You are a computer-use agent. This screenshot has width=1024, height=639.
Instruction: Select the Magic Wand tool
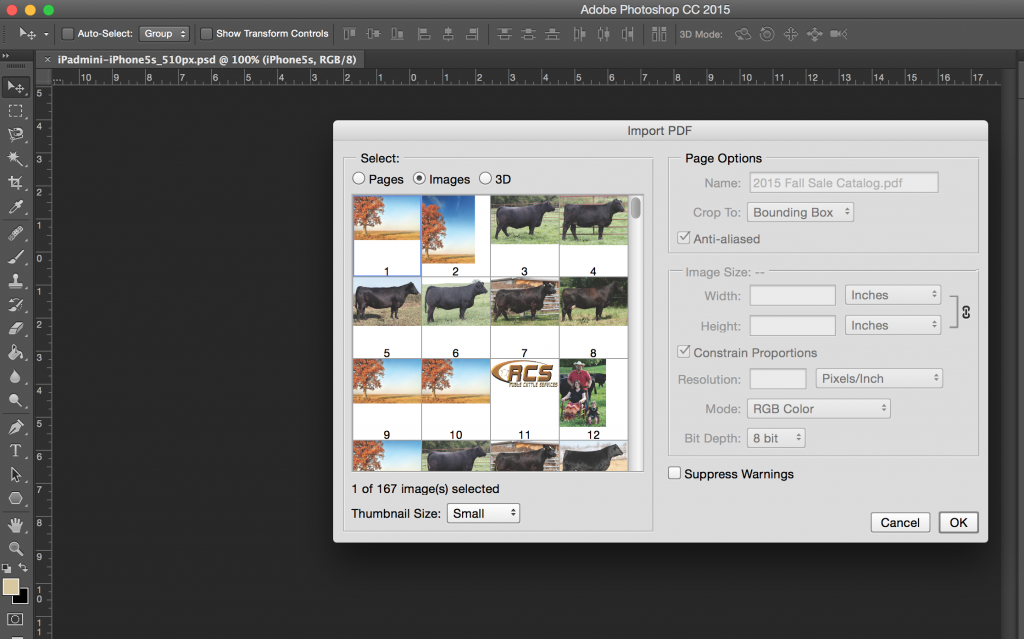pyautogui.click(x=16, y=159)
